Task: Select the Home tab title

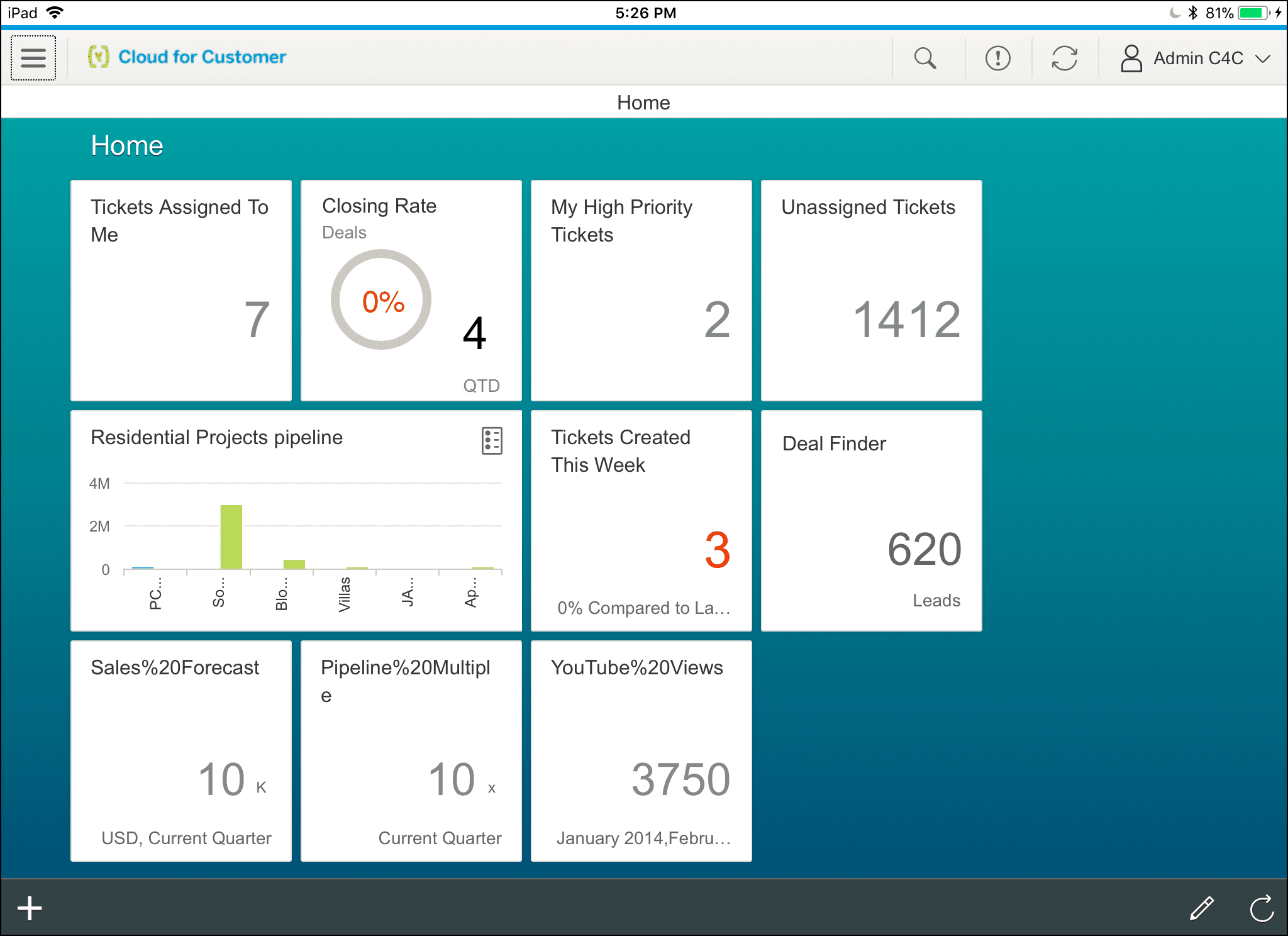Action: pyautogui.click(x=643, y=103)
